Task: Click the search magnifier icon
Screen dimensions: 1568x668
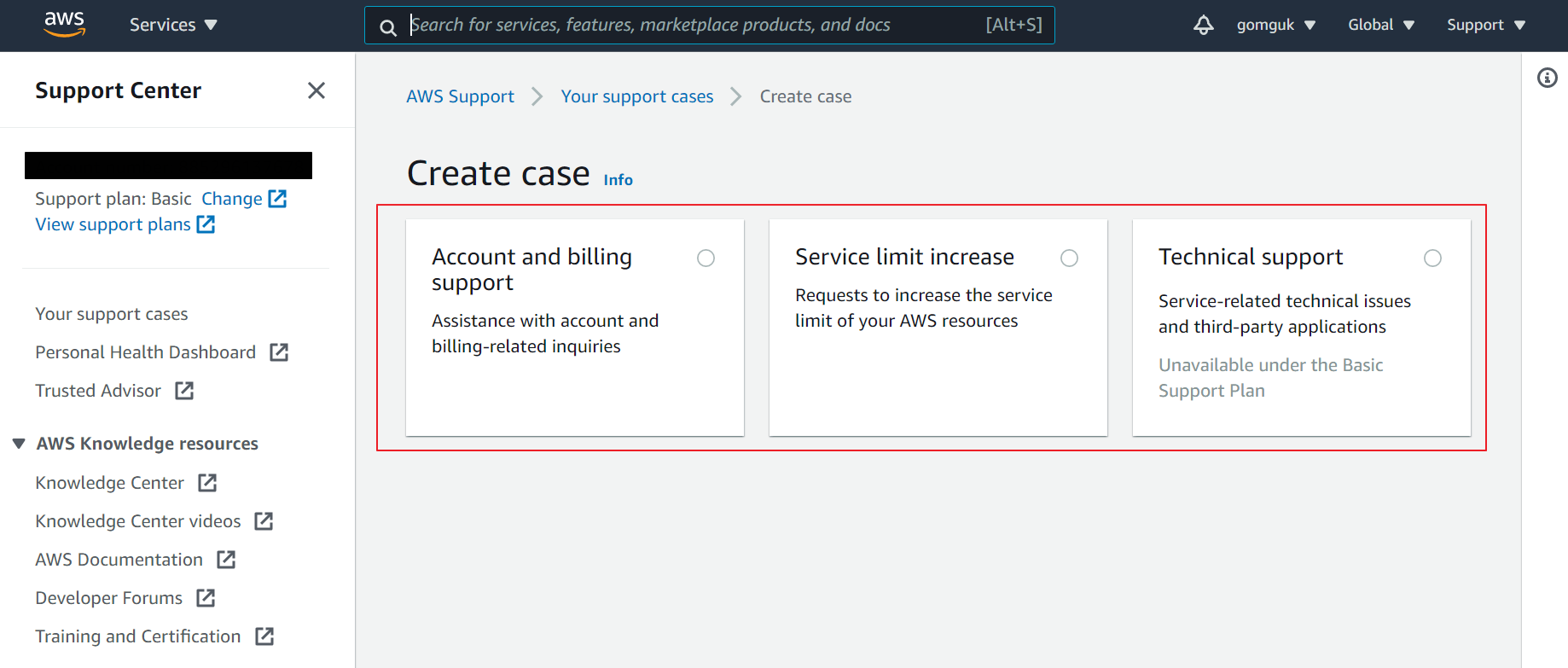Action: pos(388,27)
